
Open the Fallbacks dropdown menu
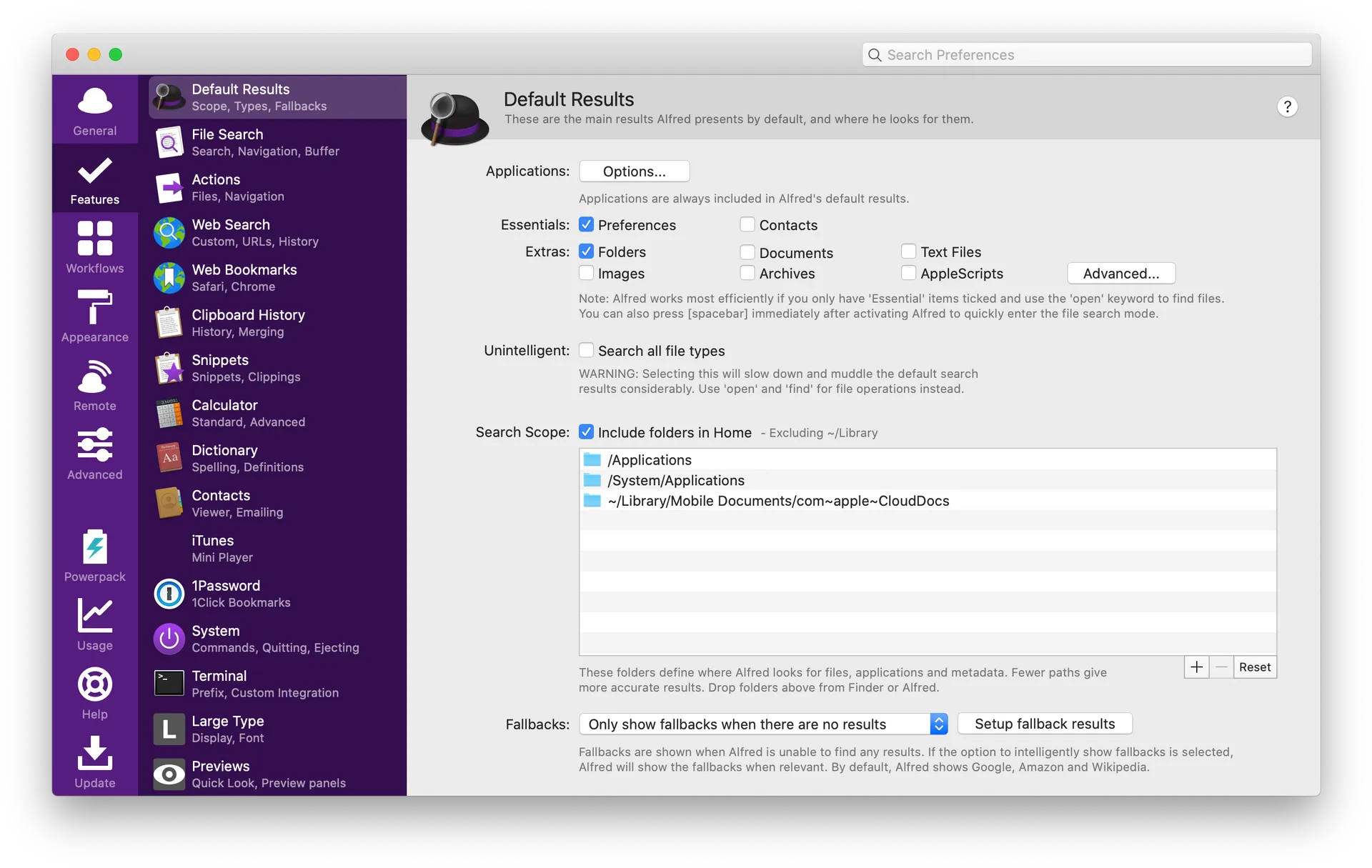[x=763, y=724]
